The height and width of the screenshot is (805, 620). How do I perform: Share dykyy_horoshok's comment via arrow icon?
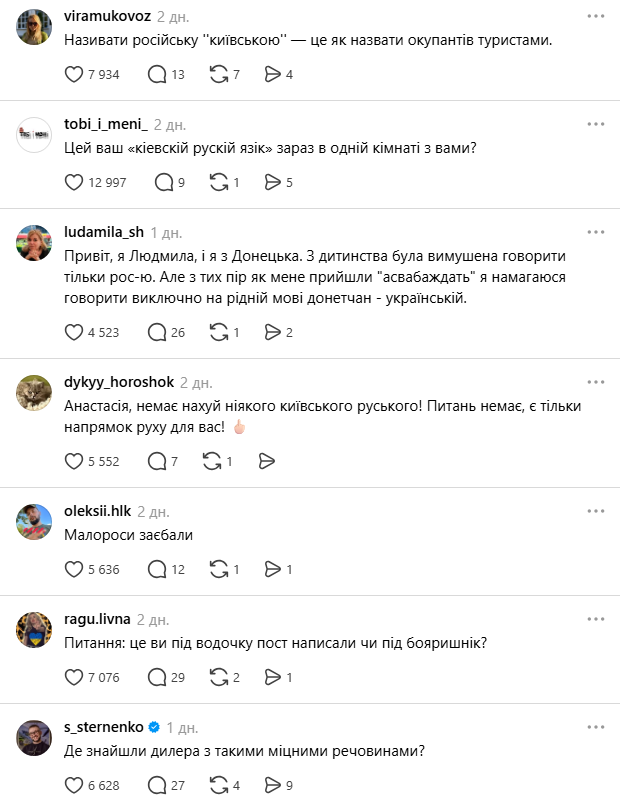click(267, 461)
